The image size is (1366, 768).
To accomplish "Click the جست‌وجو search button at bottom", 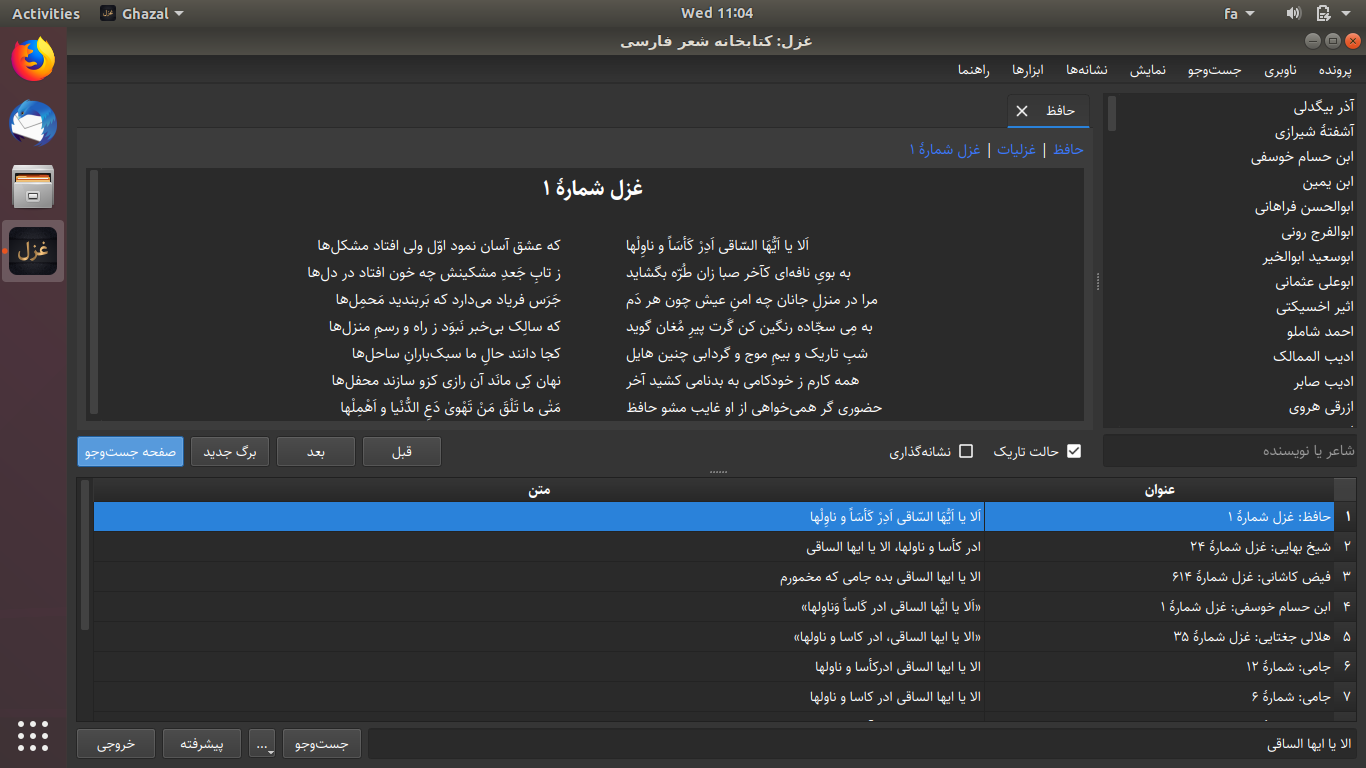I will [x=321, y=744].
